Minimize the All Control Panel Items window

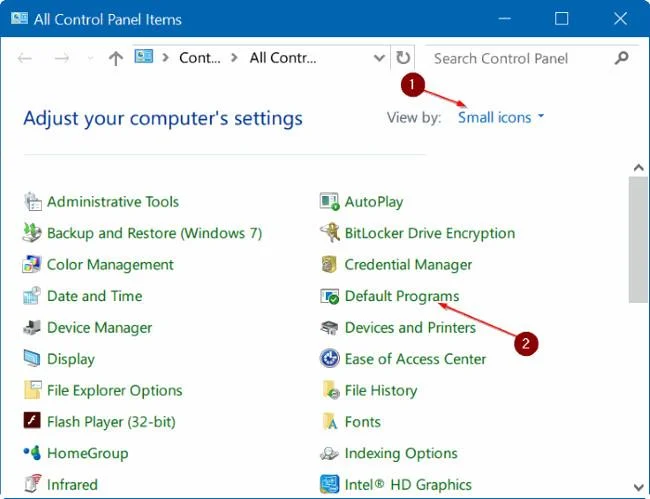(504, 18)
